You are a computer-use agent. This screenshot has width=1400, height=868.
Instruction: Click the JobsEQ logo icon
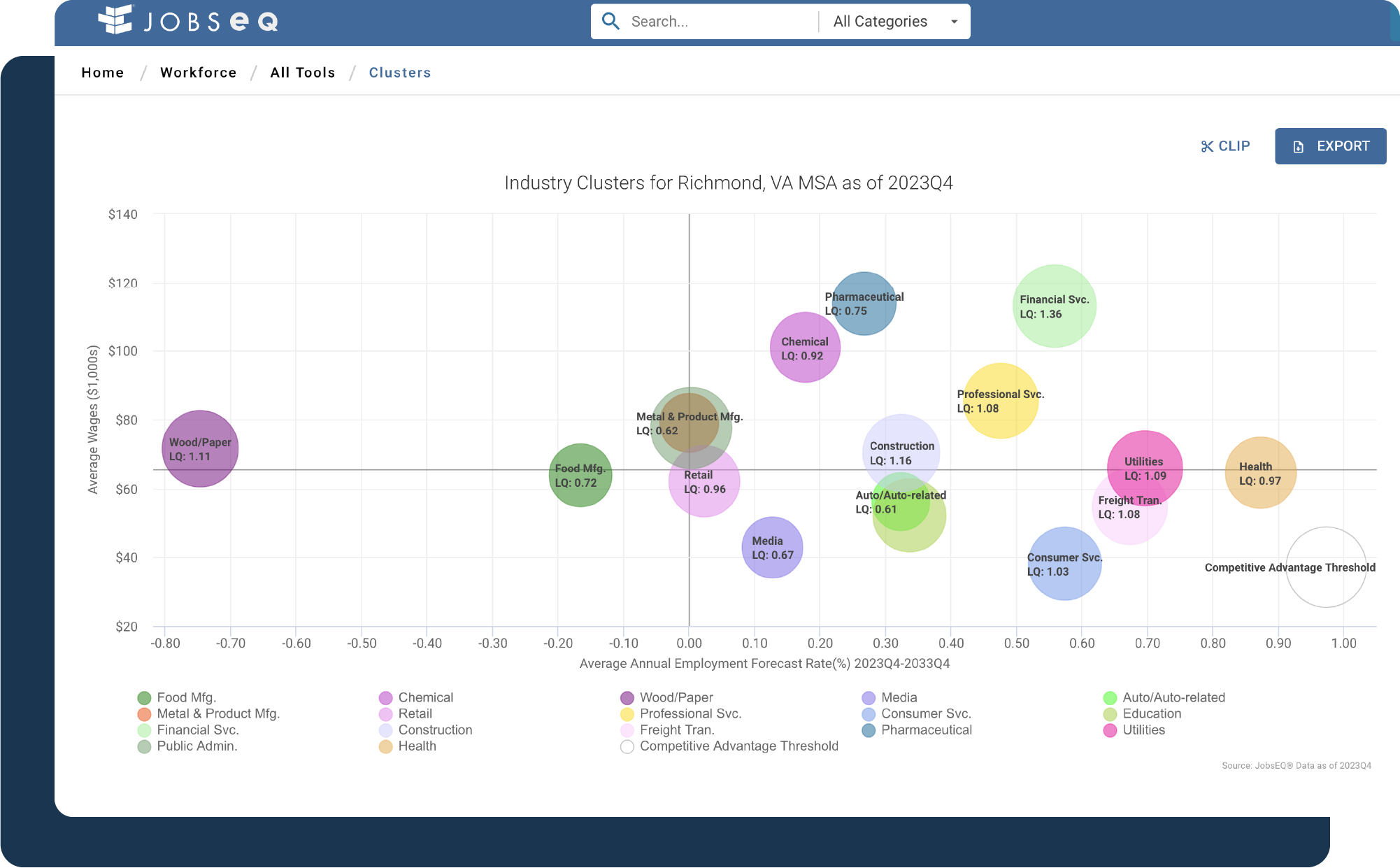tap(115, 20)
